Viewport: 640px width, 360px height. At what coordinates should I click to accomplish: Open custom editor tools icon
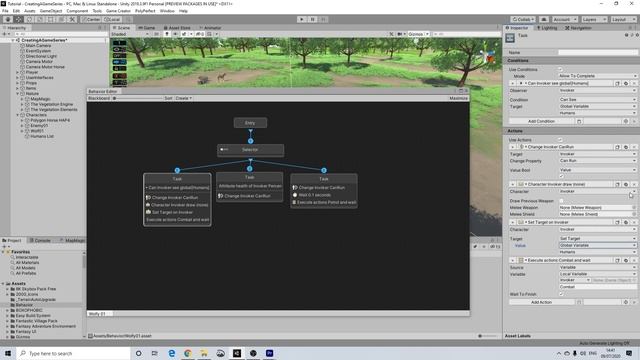(x=72, y=19)
